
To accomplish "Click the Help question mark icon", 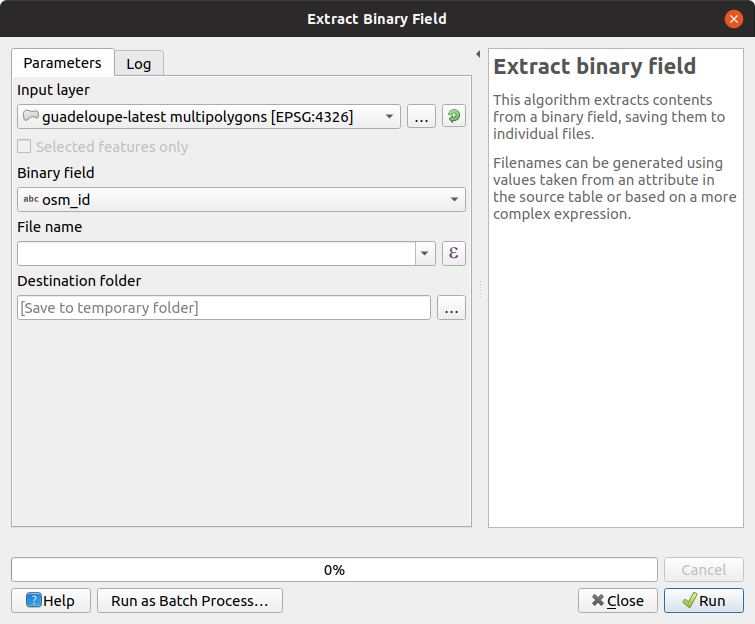I will click(34, 600).
